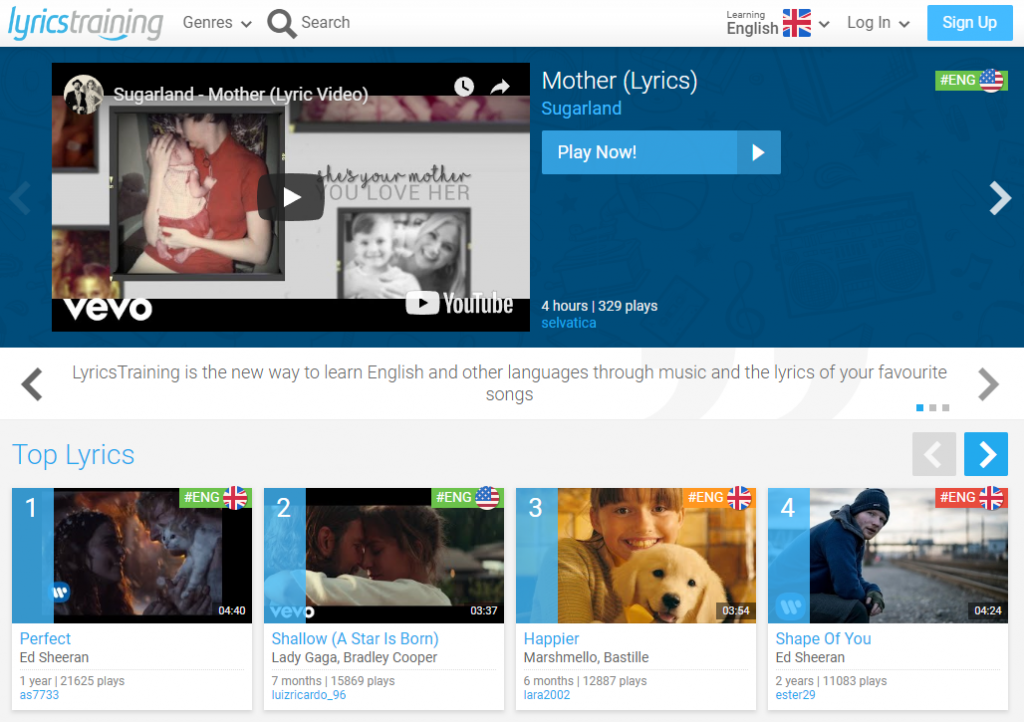Click the #ENG badge on Perfect
Image resolution: width=1024 pixels, height=722 pixels.
(x=215, y=497)
